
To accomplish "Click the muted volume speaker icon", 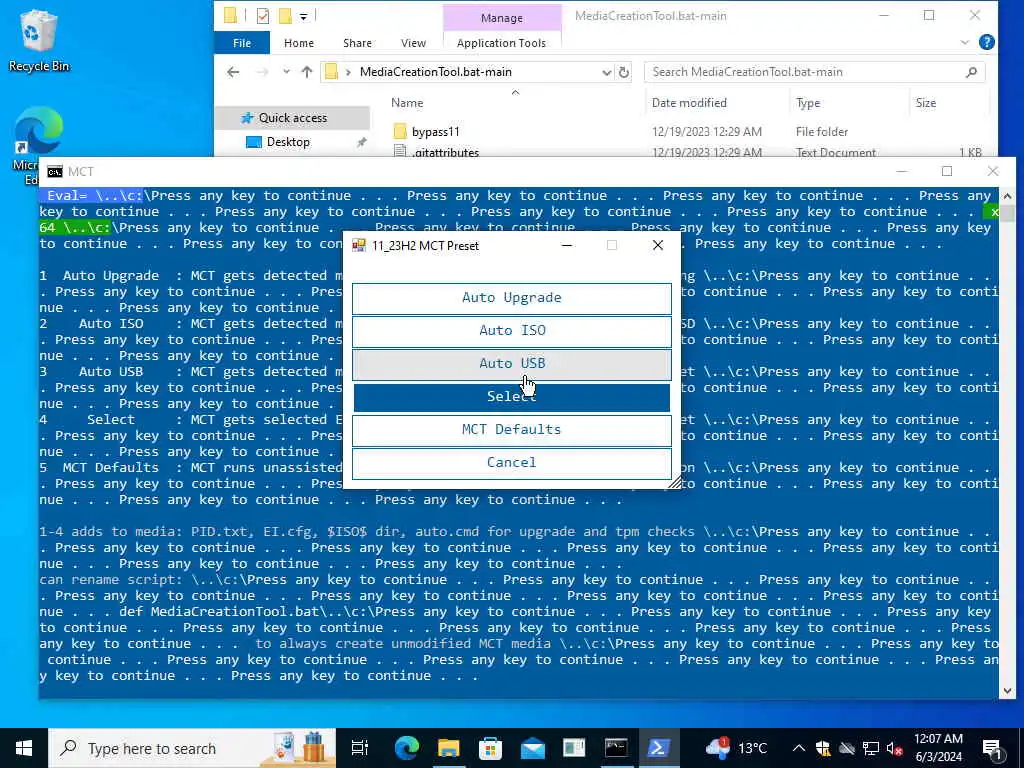I will click(894, 748).
